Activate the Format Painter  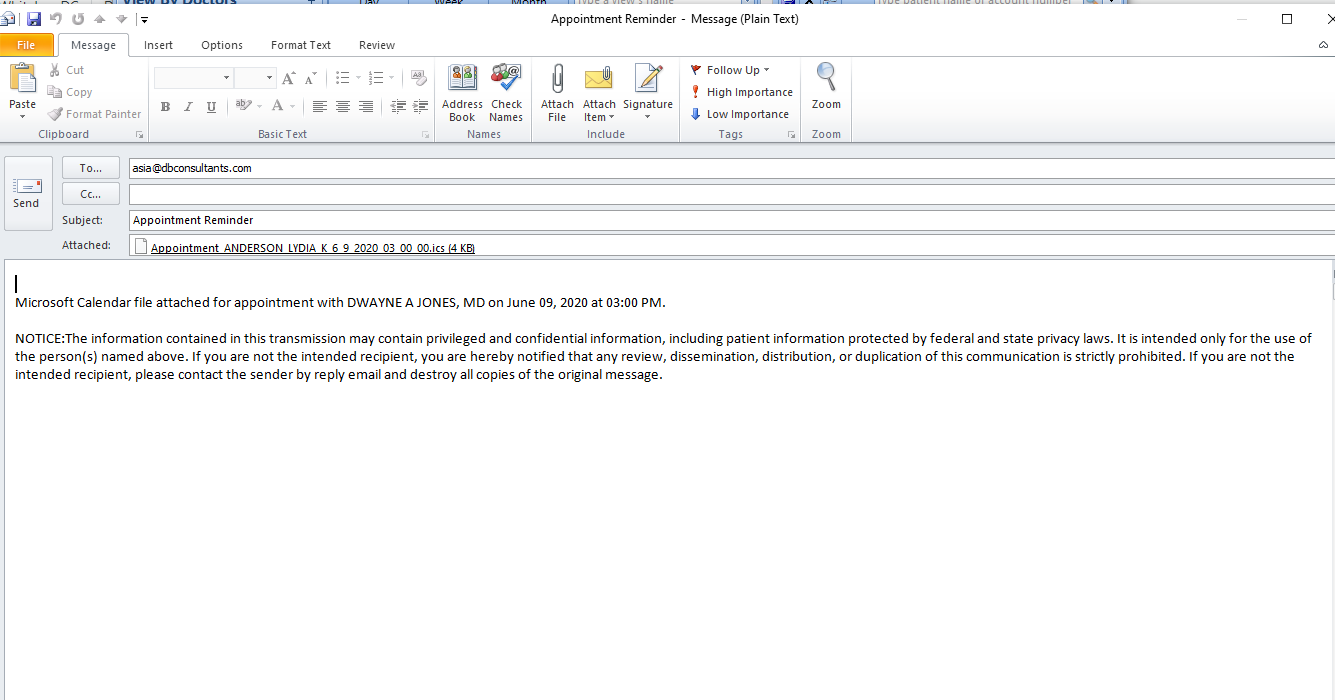[95, 114]
